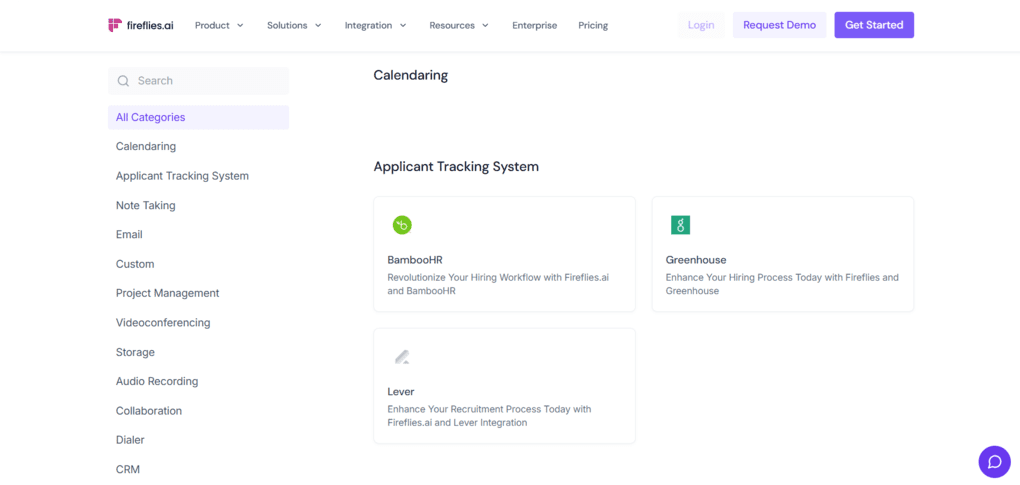This screenshot has width=1020, height=485.
Task: Expand the Solutions dropdown chevron
Action: [318, 25]
